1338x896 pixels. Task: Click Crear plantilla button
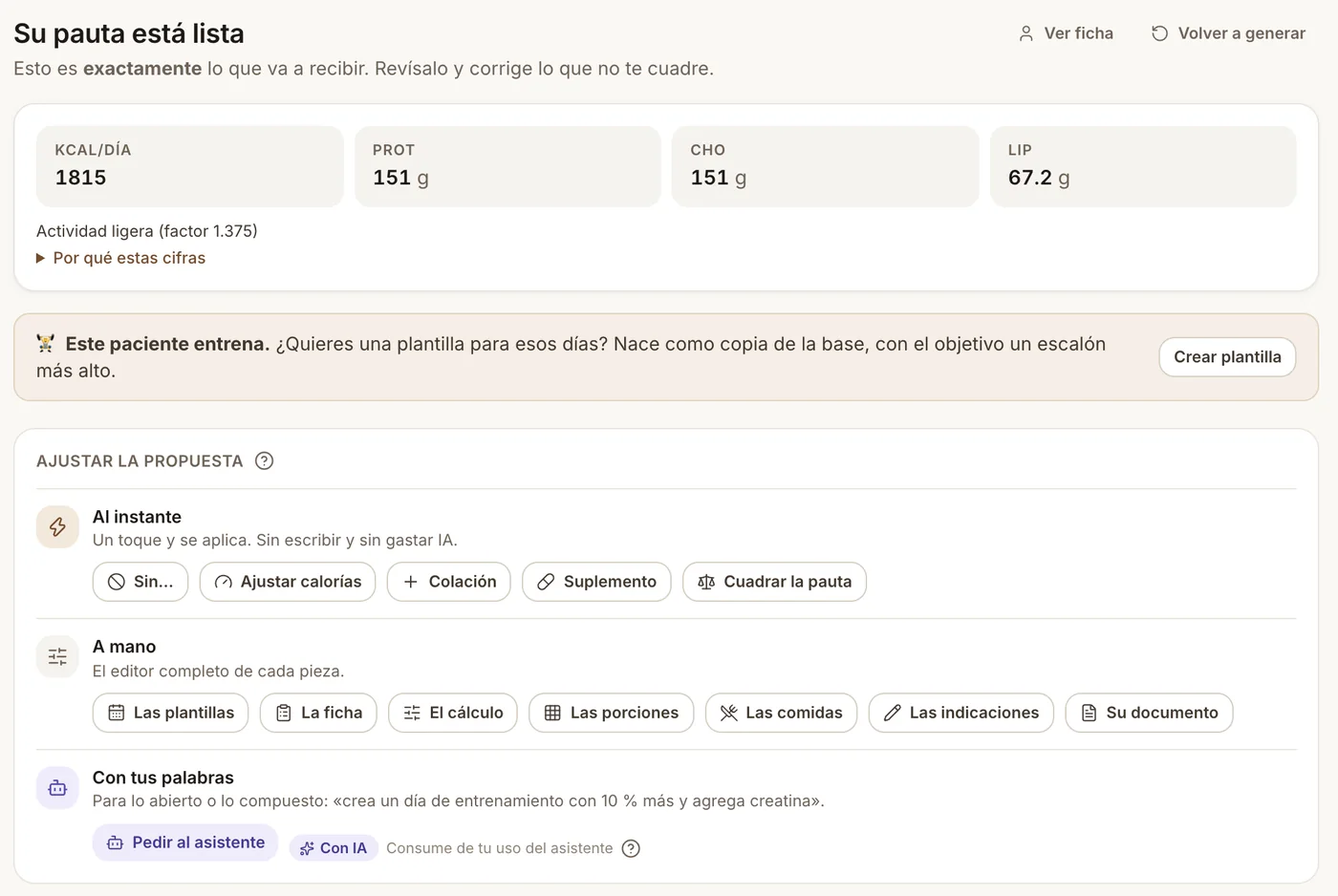click(1227, 357)
